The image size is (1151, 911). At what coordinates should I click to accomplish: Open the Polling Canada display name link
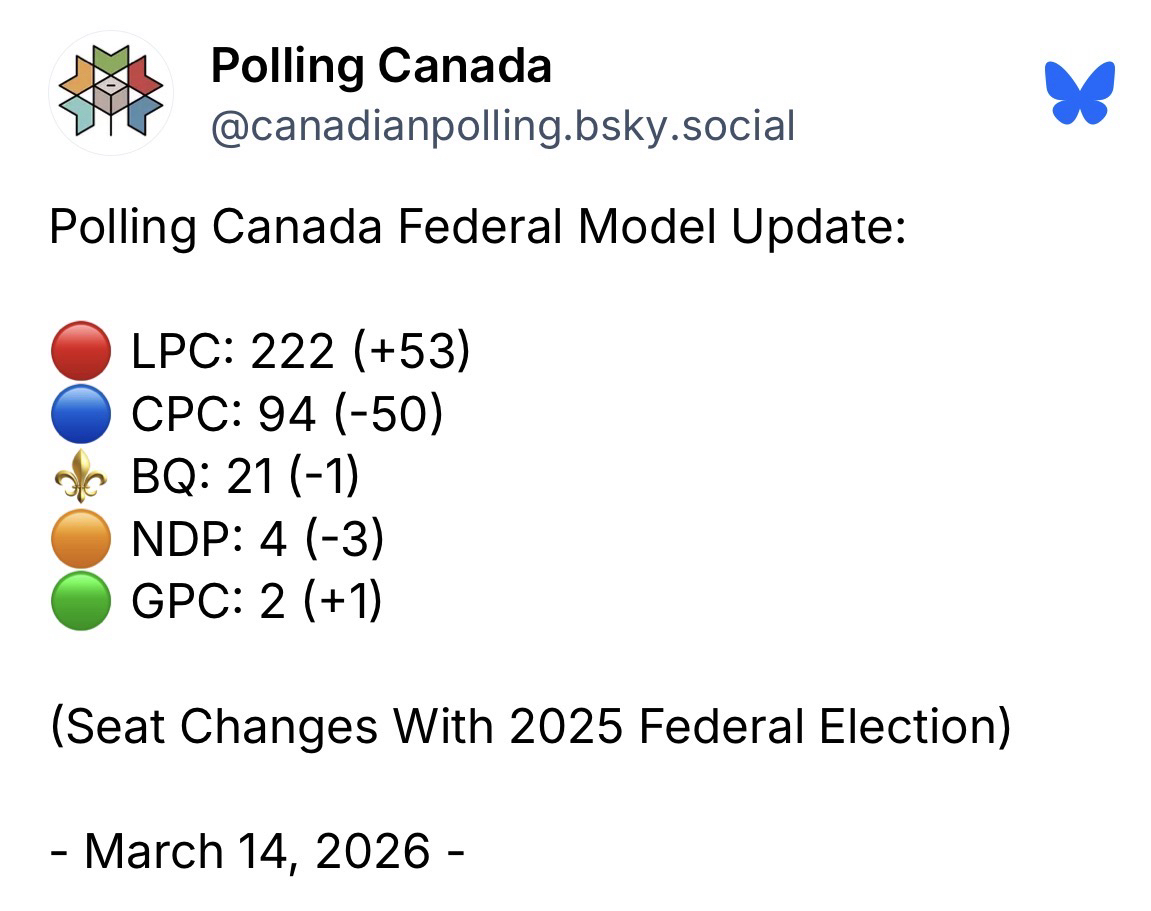(380, 67)
